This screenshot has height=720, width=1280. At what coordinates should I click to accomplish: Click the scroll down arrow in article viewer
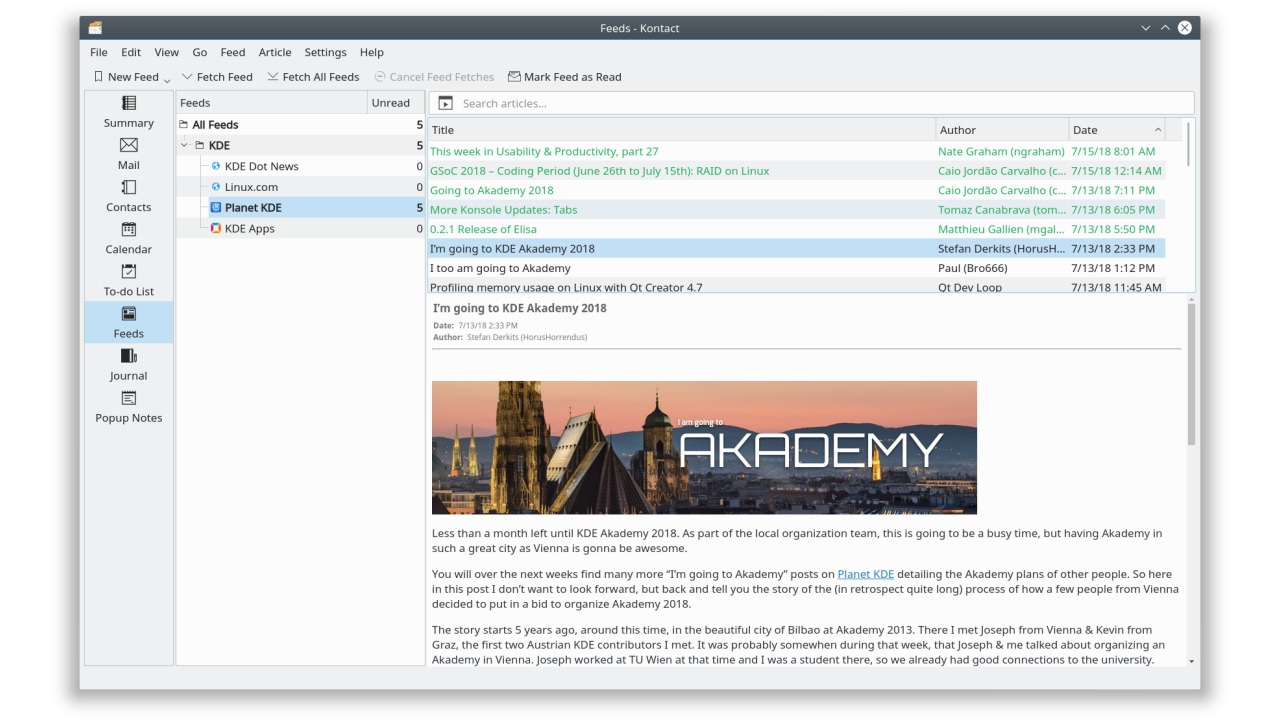[x=1191, y=661]
